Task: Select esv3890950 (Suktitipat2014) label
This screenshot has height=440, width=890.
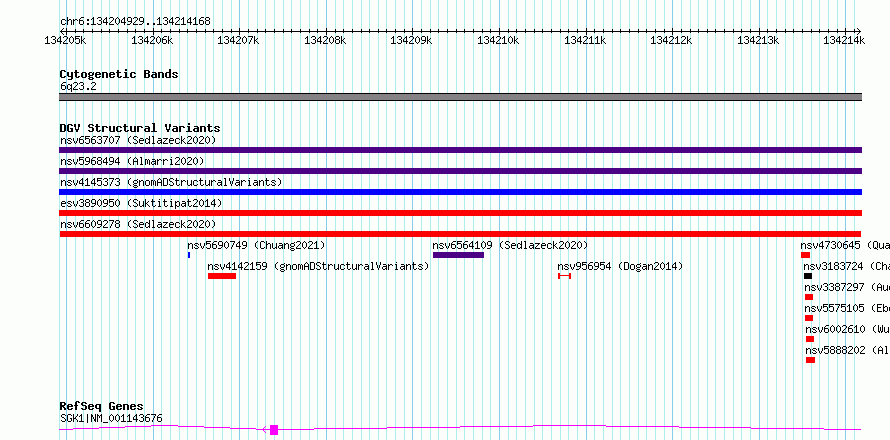Action: [x=141, y=203]
